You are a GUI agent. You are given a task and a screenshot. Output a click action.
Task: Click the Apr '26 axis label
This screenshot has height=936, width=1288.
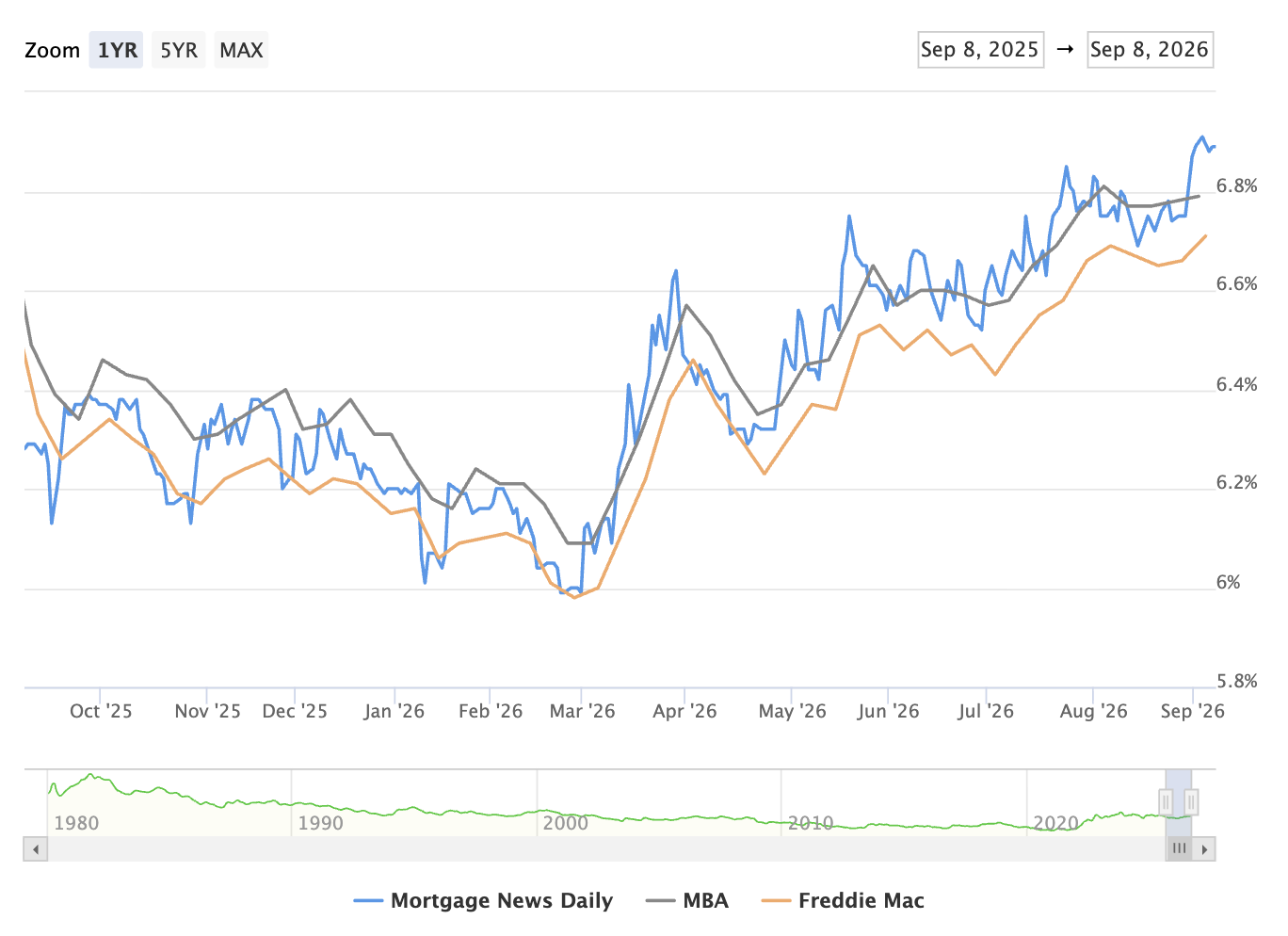point(684,711)
